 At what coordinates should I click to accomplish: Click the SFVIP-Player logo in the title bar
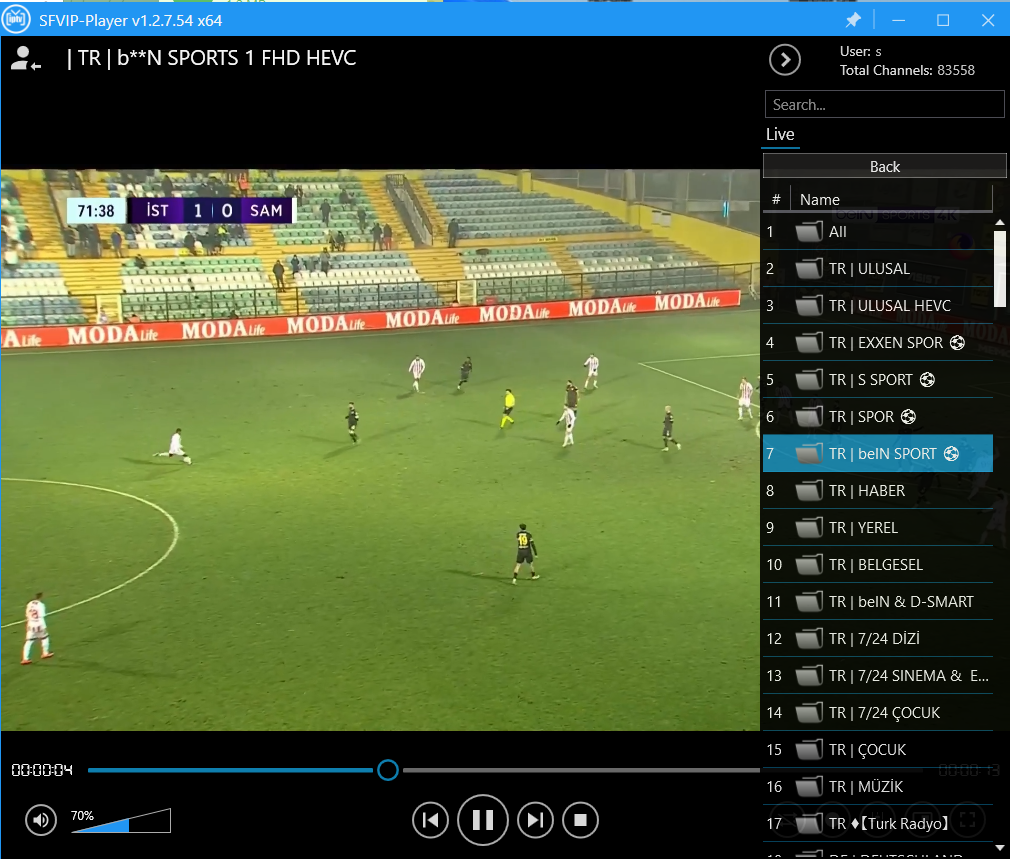(x=16, y=19)
